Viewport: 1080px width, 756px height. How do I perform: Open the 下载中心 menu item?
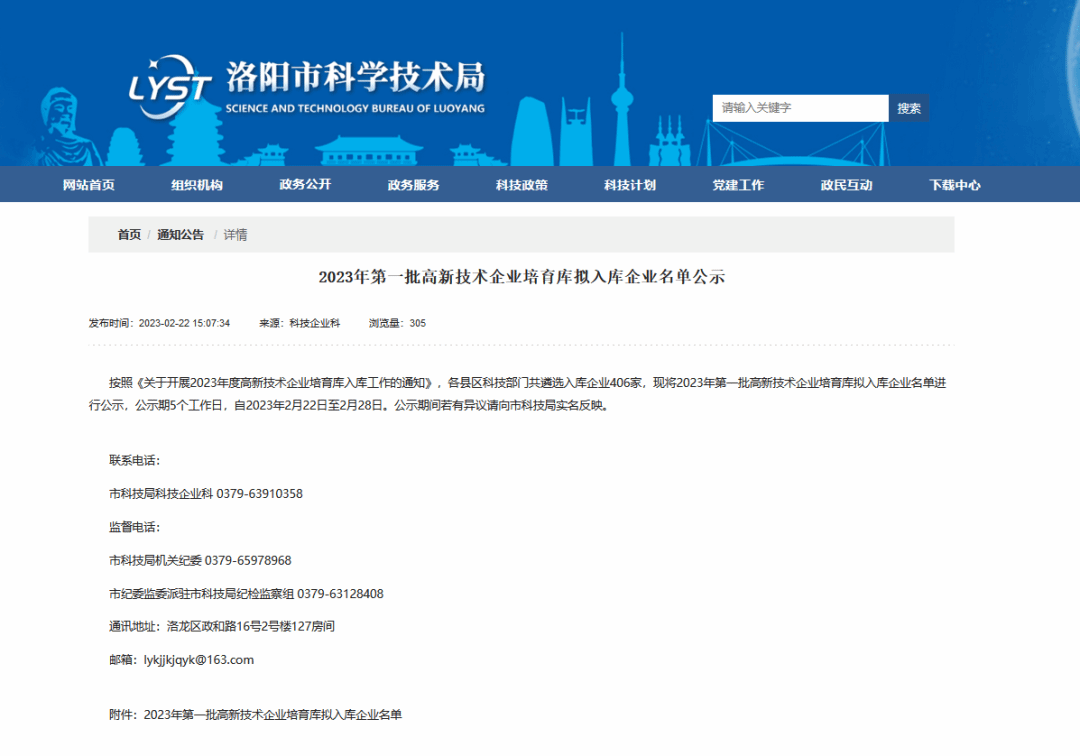click(955, 185)
